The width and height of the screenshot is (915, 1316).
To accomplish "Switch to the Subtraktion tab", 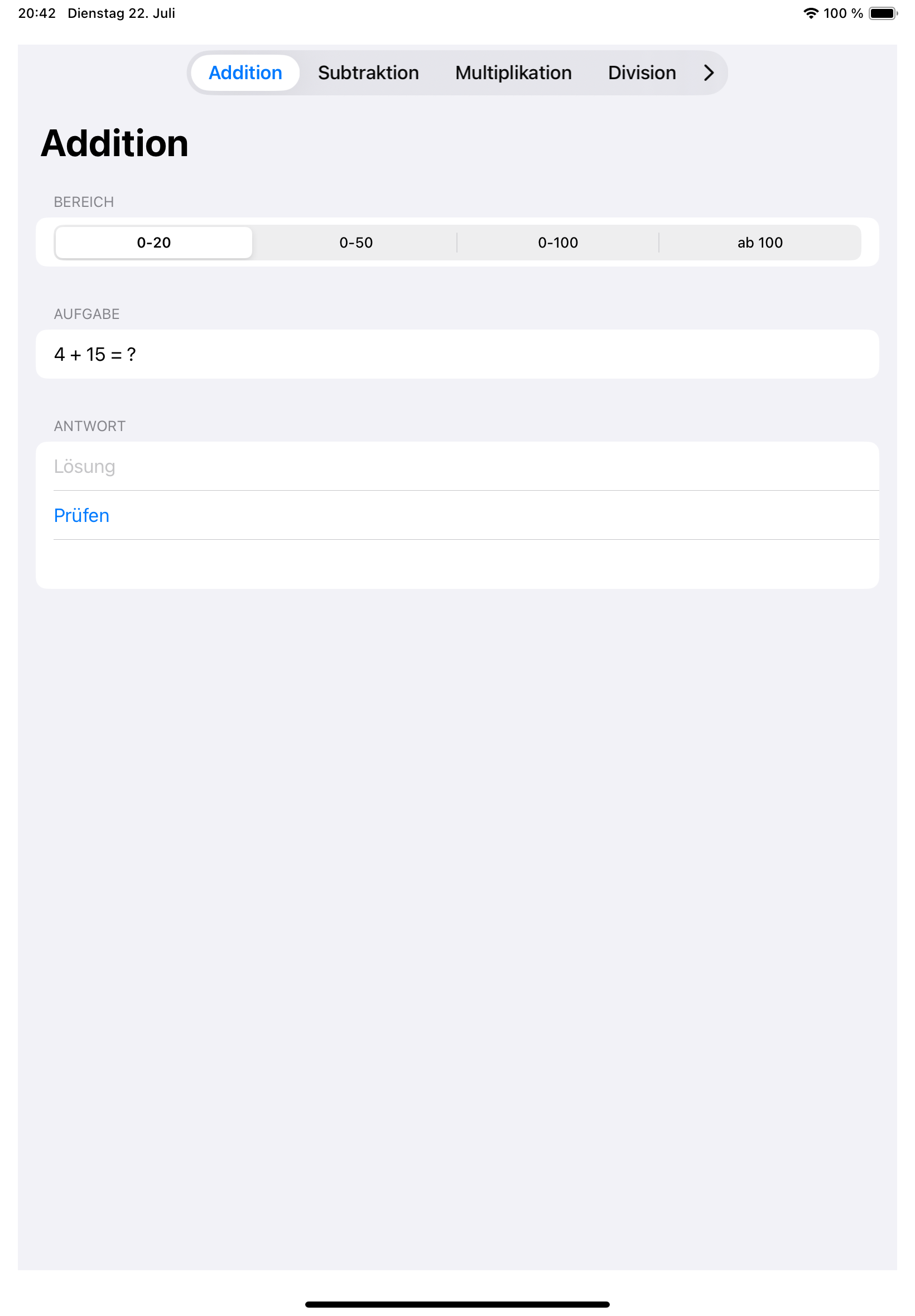I will [x=368, y=72].
